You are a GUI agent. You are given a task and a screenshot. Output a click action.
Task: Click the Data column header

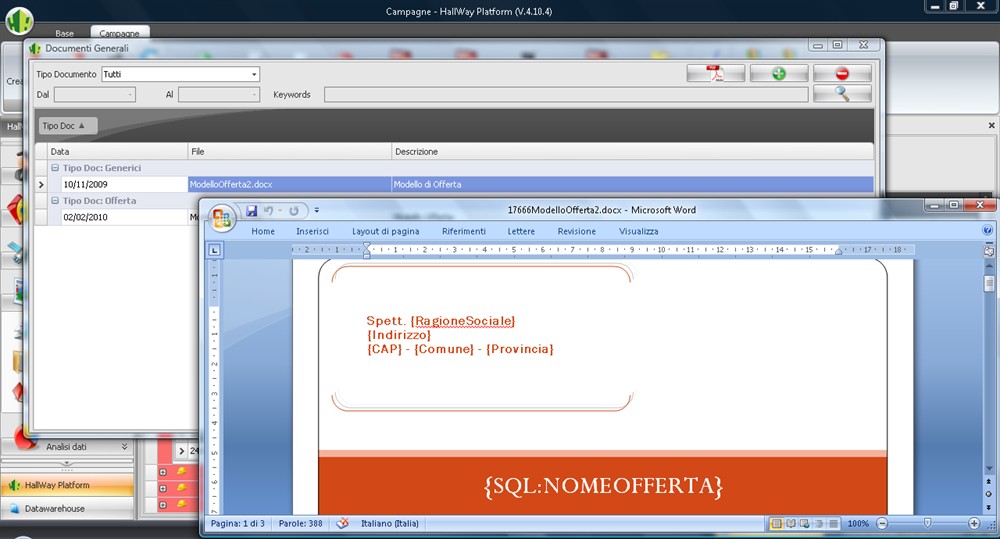point(117,151)
